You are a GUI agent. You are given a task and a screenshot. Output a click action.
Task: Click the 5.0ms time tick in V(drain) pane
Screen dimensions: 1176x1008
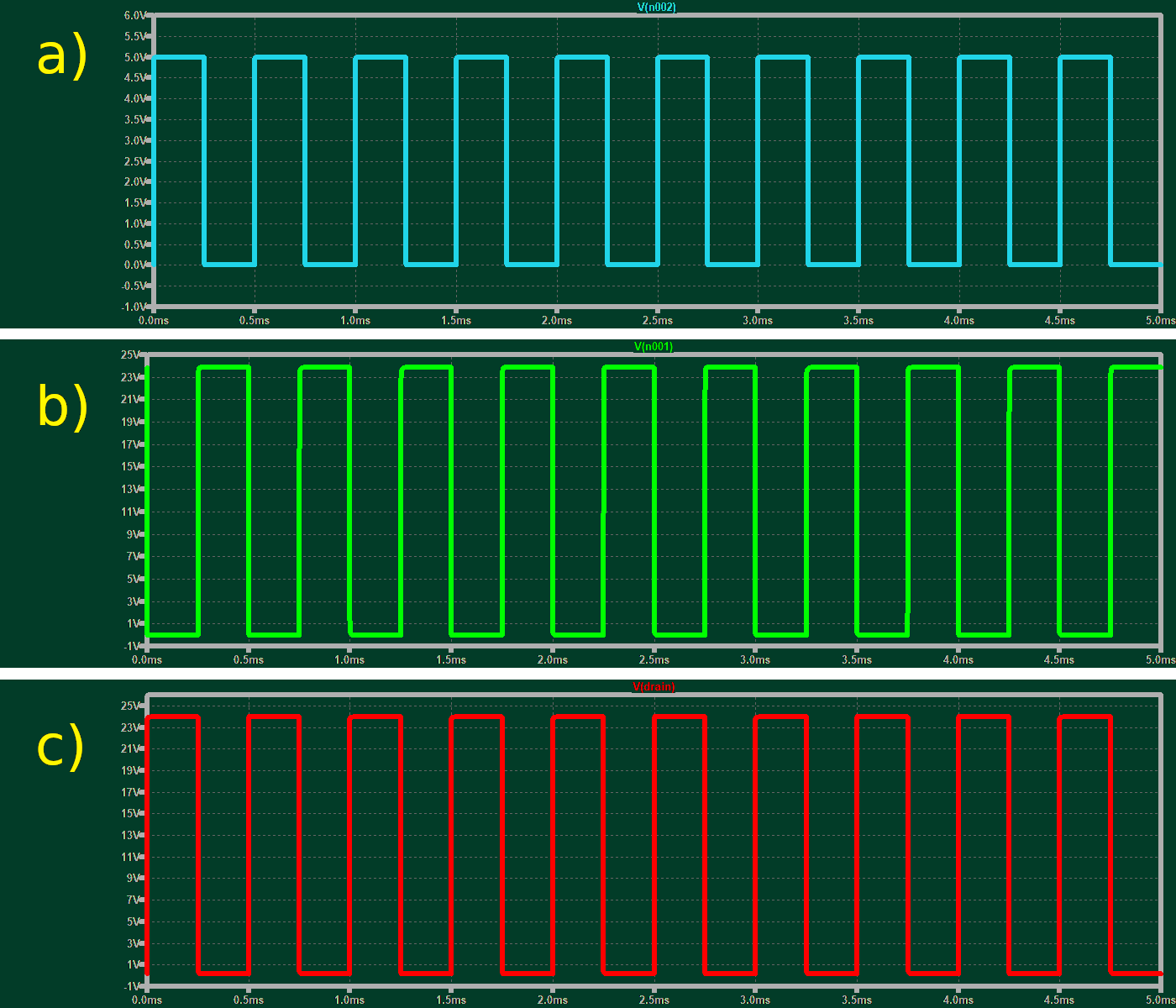(x=1160, y=1000)
